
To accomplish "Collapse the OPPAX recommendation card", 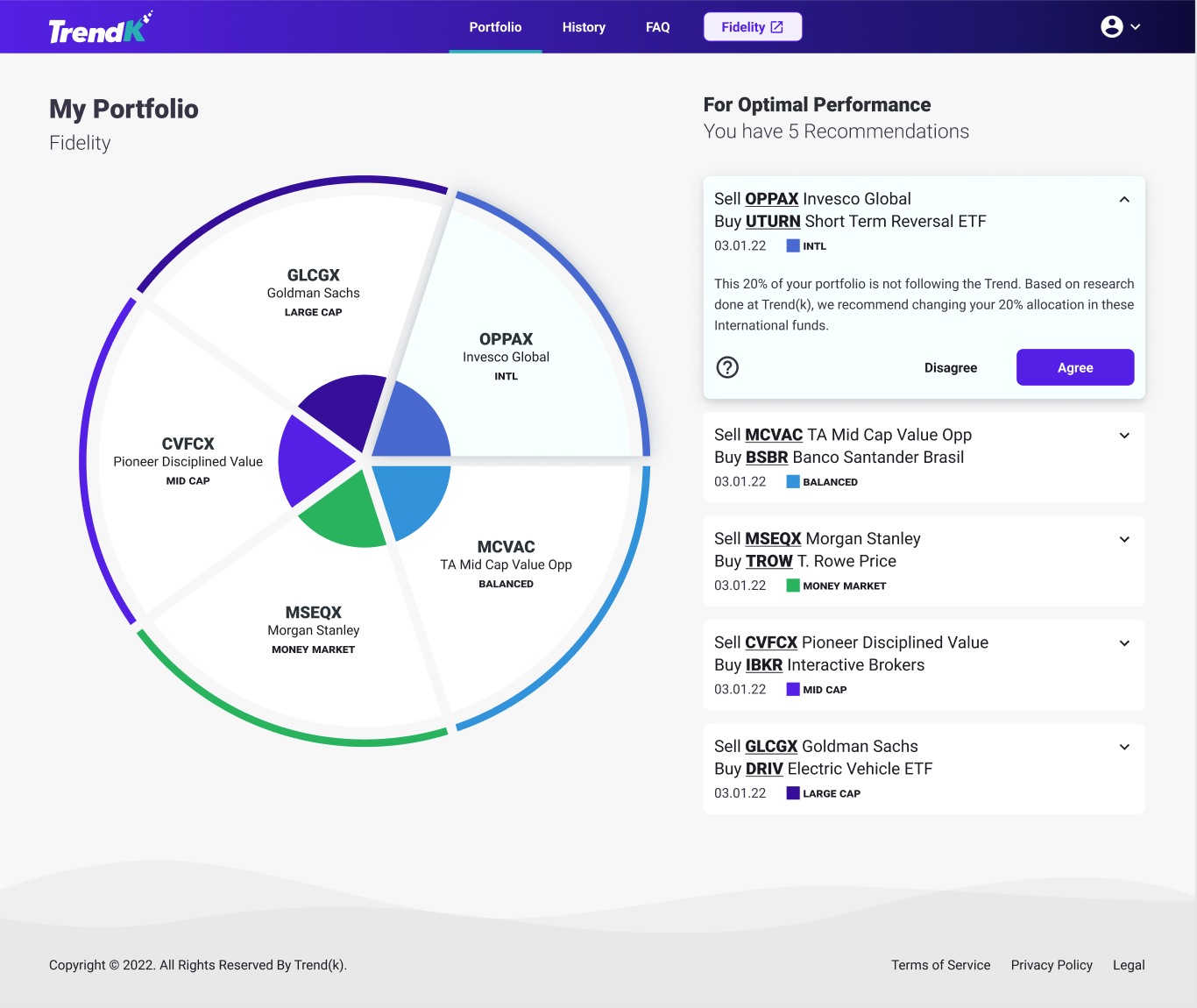I will 1124,200.
